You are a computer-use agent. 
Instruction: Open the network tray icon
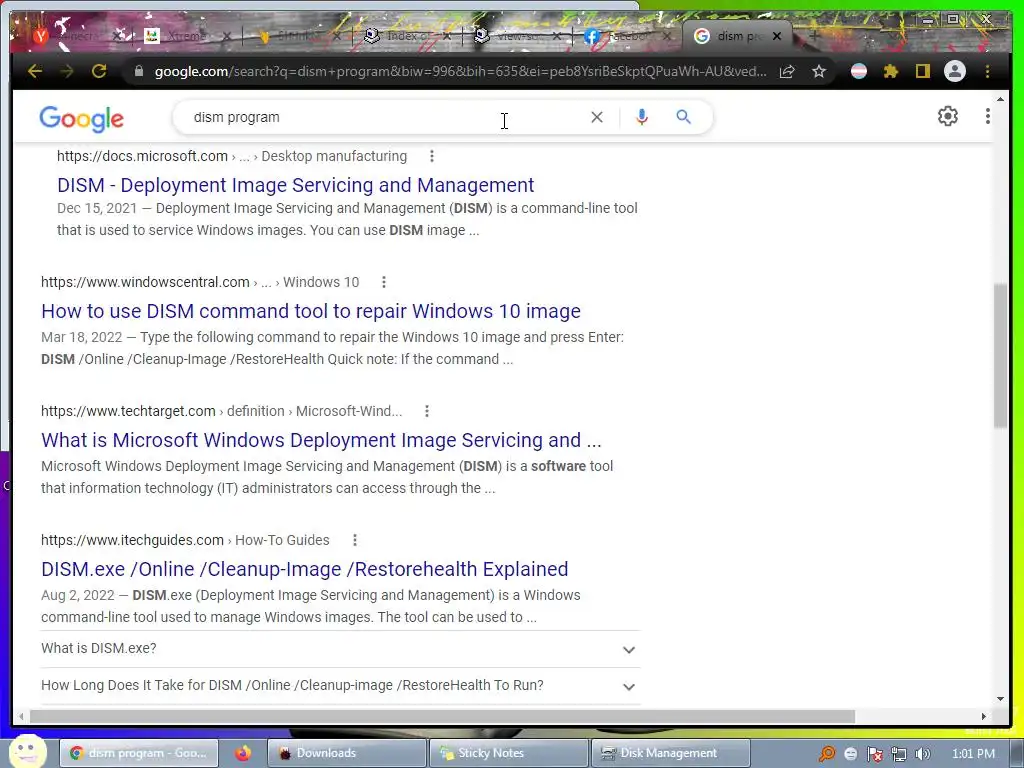(899, 754)
